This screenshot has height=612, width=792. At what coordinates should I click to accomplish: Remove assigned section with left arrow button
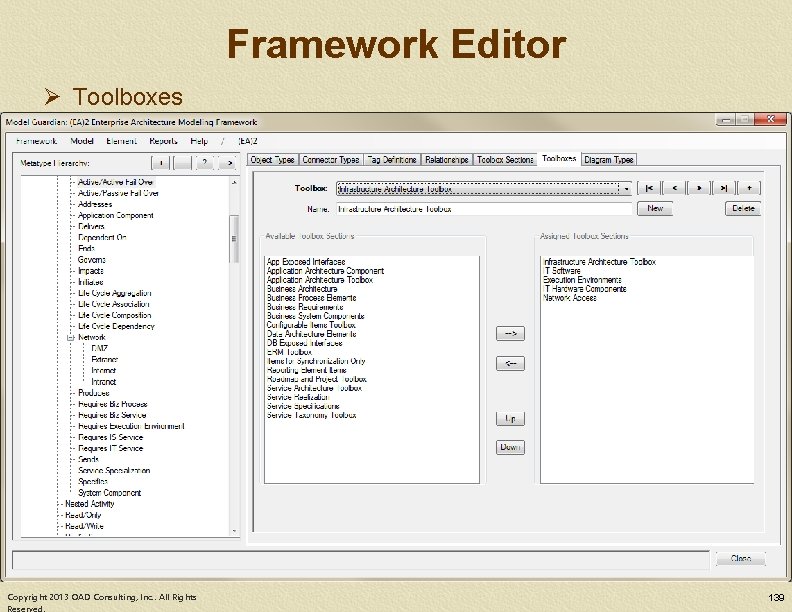(x=510, y=364)
